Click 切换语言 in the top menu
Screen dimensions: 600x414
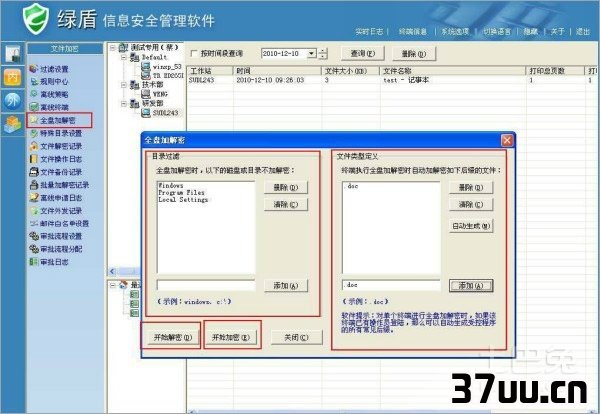(x=497, y=31)
